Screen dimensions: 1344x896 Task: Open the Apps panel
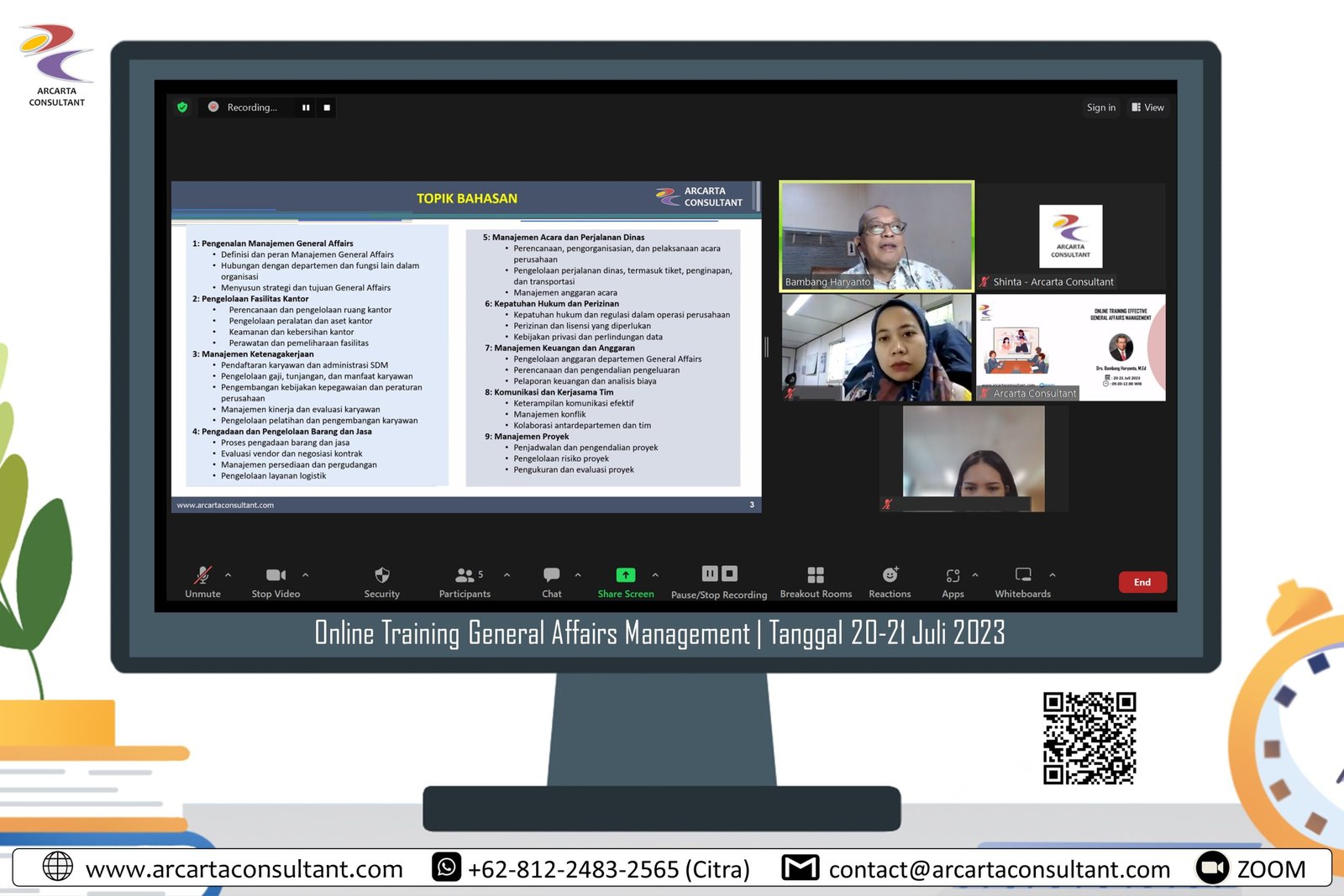click(x=953, y=575)
